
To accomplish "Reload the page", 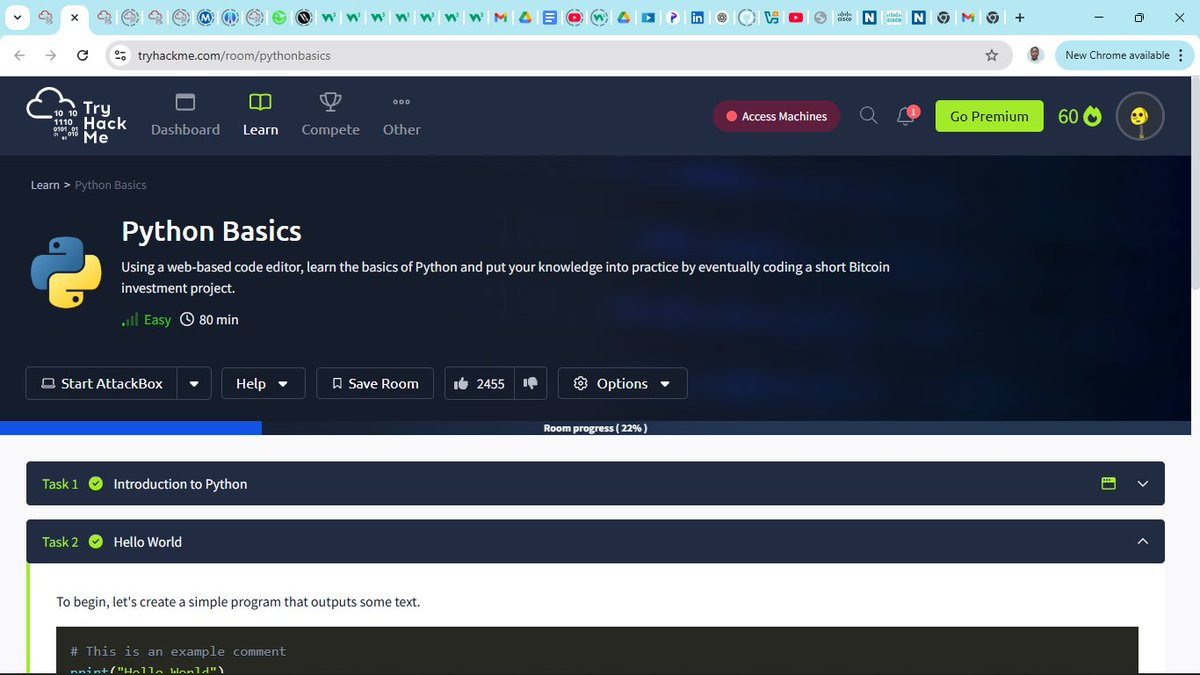I will [x=82, y=55].
